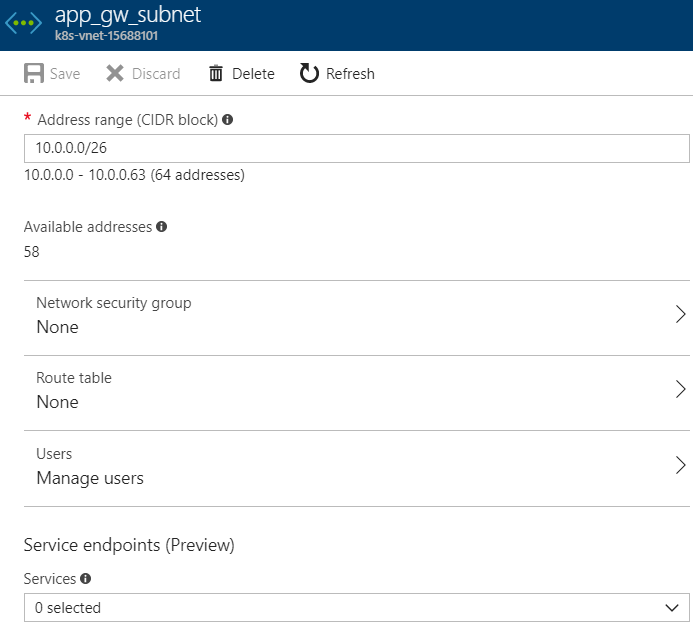Open the Route table setting

[x=357, y=392]
